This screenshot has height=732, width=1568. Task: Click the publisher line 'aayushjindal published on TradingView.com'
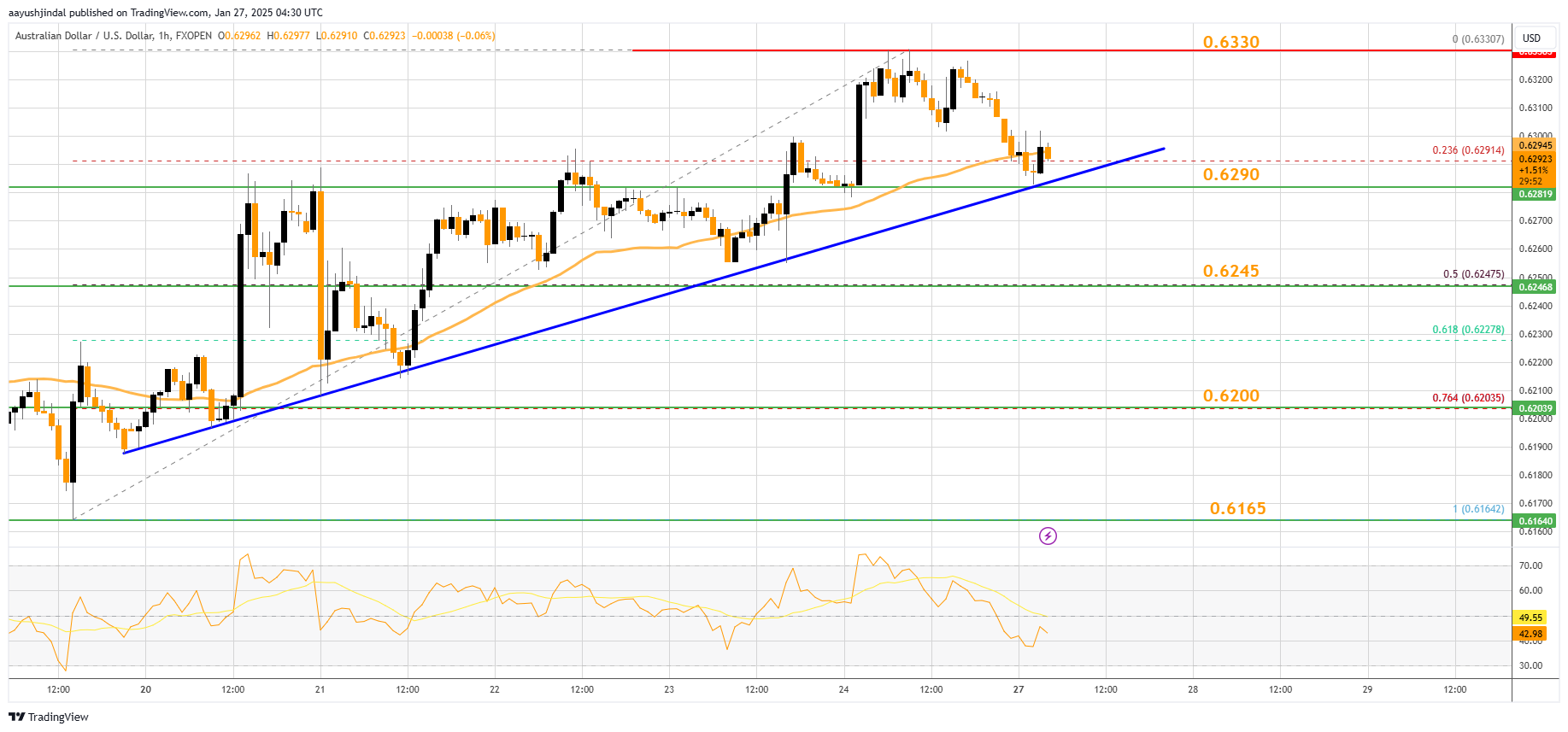tap(109, 13)
